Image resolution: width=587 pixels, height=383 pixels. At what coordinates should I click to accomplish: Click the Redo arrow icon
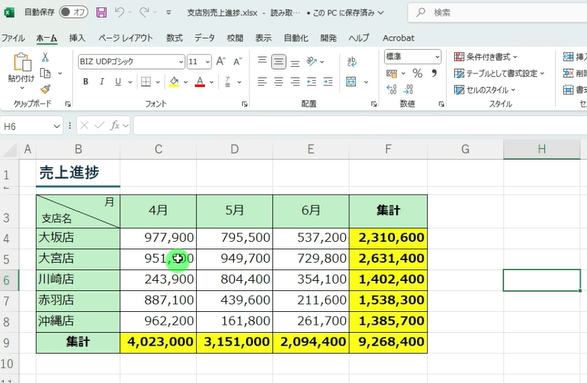[144, 12]
